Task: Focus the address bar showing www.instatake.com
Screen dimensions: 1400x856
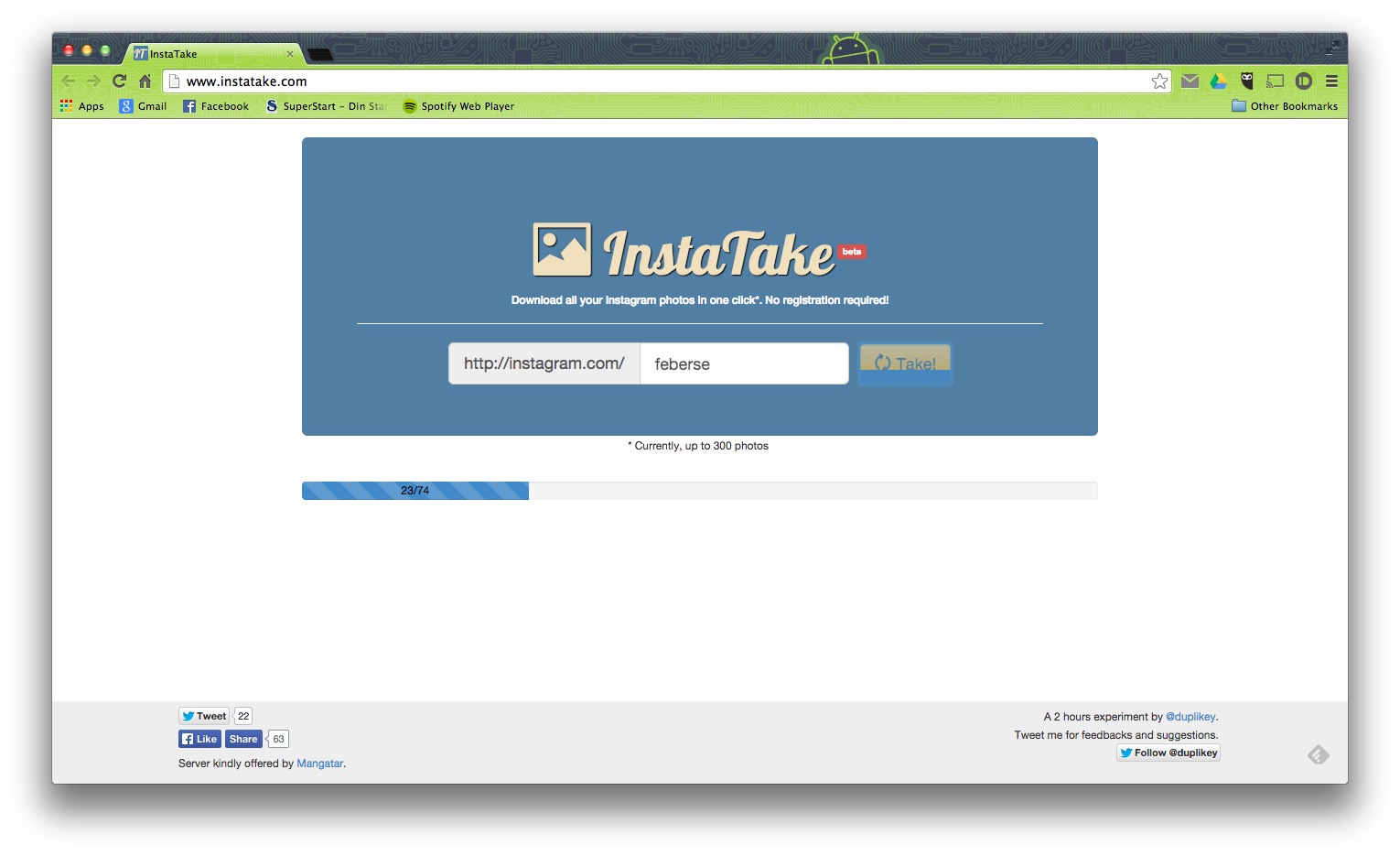Action: [x=666, y=81]
